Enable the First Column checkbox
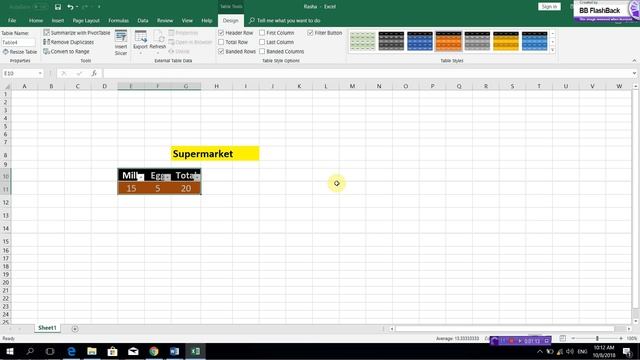The image size is (640, 360). (x=262, y=33)
